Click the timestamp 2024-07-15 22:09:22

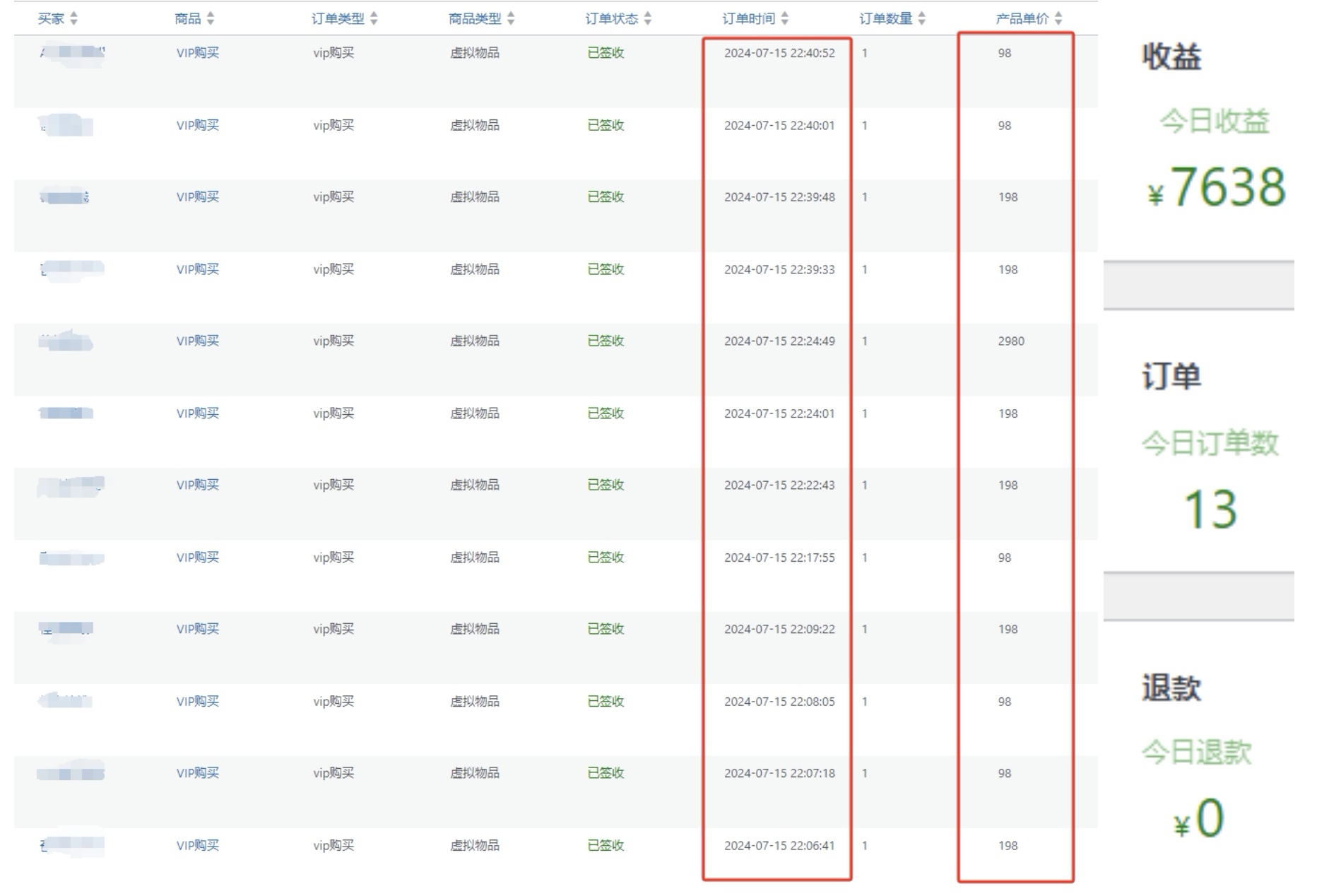tap(779, 630)
